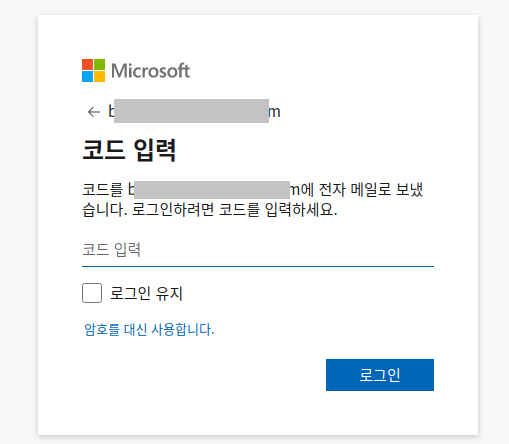Click the Microsoft logo
509x444 pixels.
coord(136,70)
